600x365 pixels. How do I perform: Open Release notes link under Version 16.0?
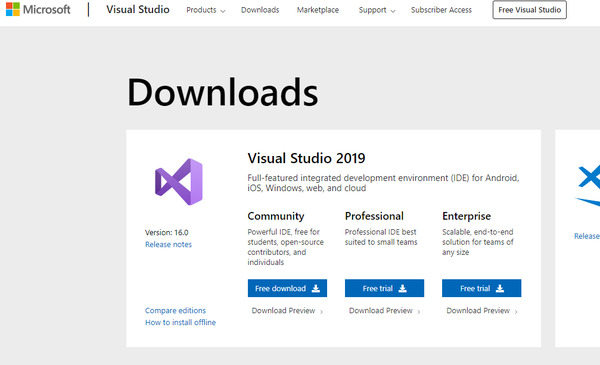[x=168, y=244]
